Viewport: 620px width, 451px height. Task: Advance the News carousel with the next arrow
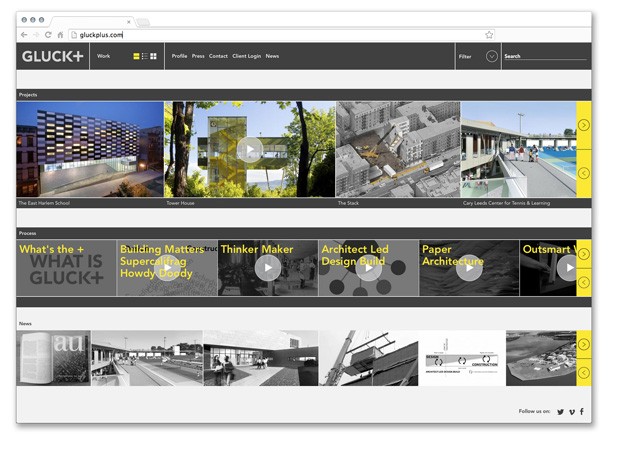tap(584, 344)
